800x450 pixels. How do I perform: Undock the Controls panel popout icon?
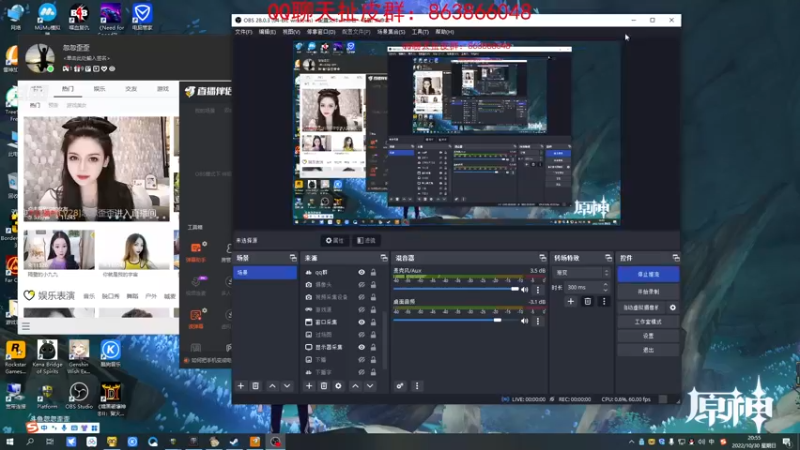[676, 258]
